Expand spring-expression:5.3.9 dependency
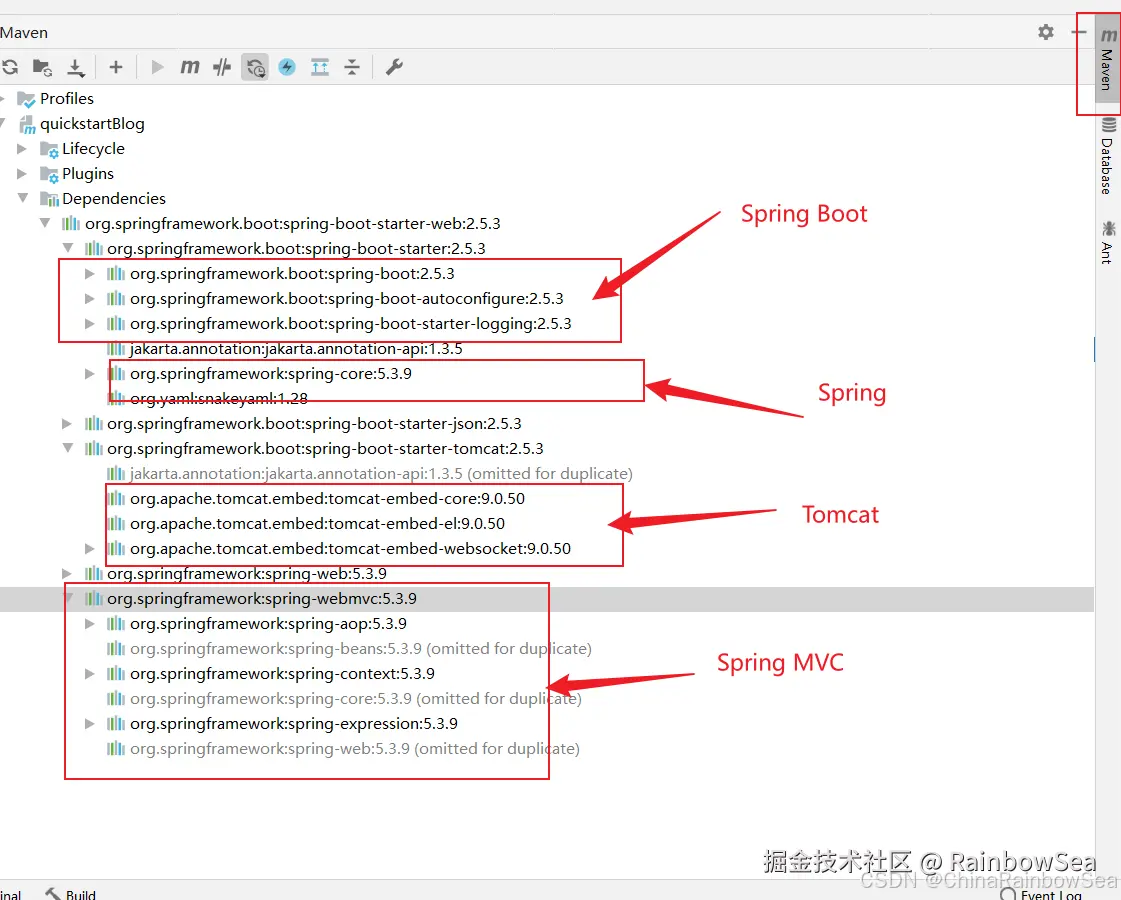The height and width of the screenshot is (900, 1121). point(90,724)
